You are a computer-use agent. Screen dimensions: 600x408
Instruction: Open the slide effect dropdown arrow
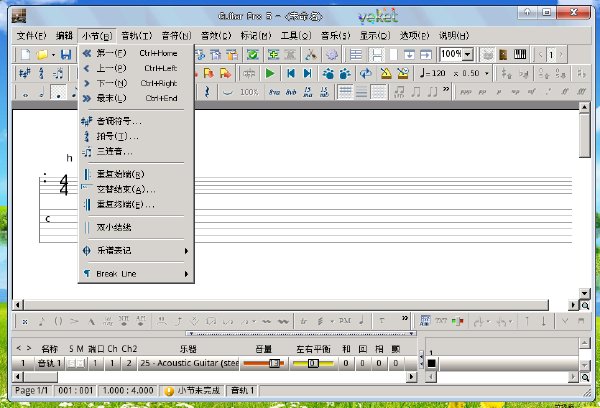[254, 322]
